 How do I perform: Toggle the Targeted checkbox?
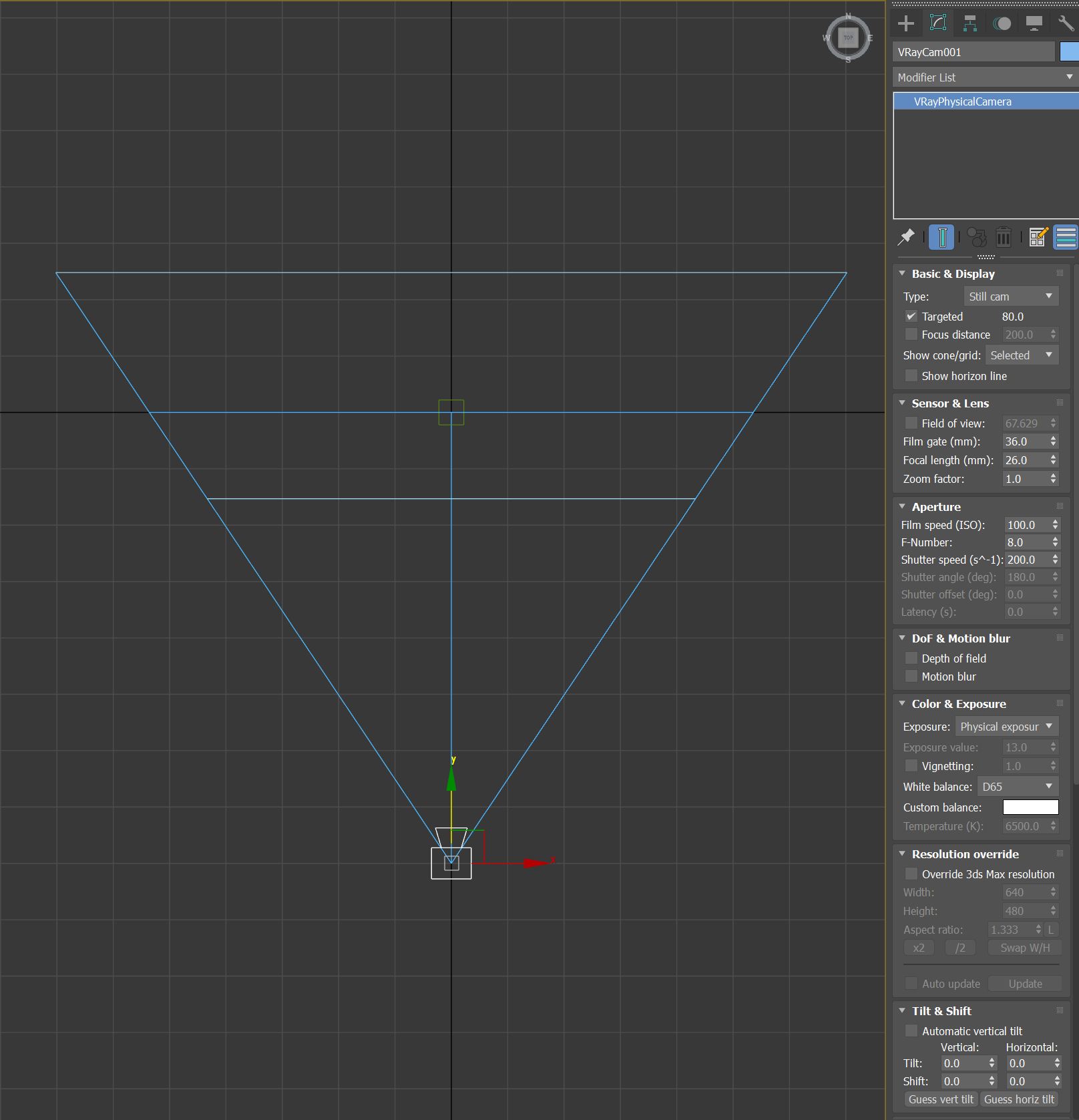[x=911, y=317]
